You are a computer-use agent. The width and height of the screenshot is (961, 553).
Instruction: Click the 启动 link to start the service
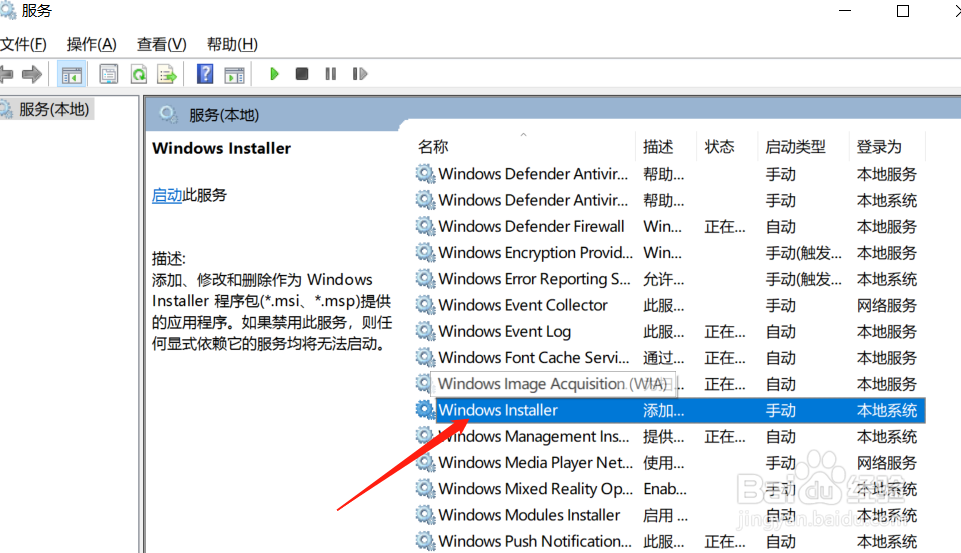click(167, 196)
